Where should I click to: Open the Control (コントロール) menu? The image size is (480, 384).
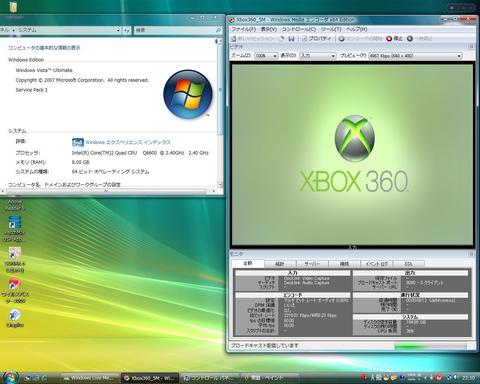pos(299,29)
